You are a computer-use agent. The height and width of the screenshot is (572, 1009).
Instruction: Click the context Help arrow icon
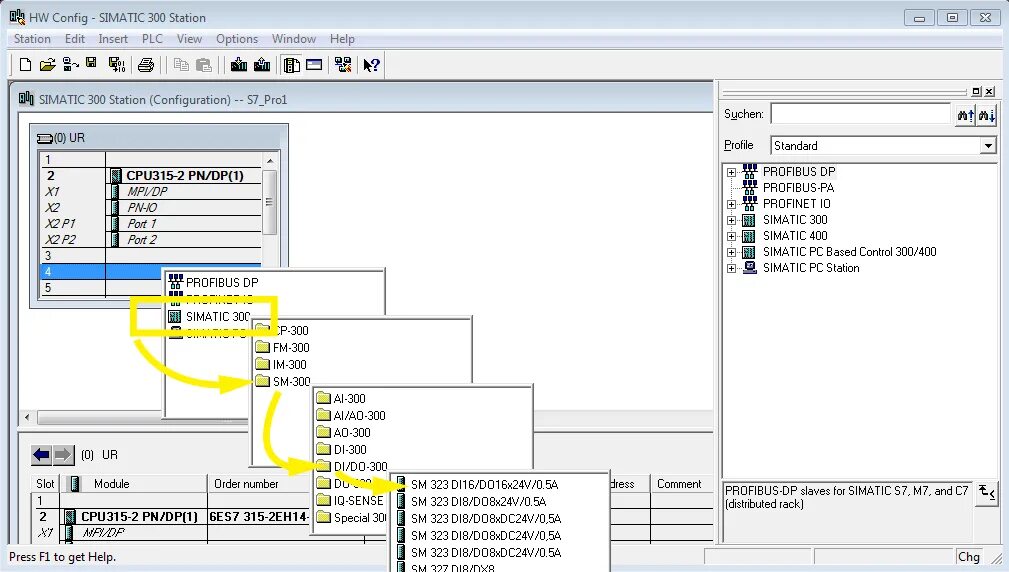coord(371,65)
